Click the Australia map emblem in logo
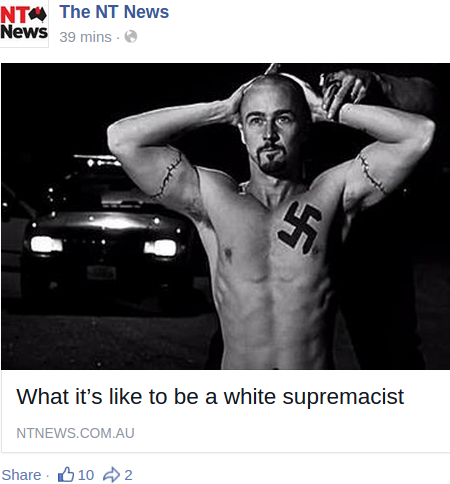 (x=38, y=15)
